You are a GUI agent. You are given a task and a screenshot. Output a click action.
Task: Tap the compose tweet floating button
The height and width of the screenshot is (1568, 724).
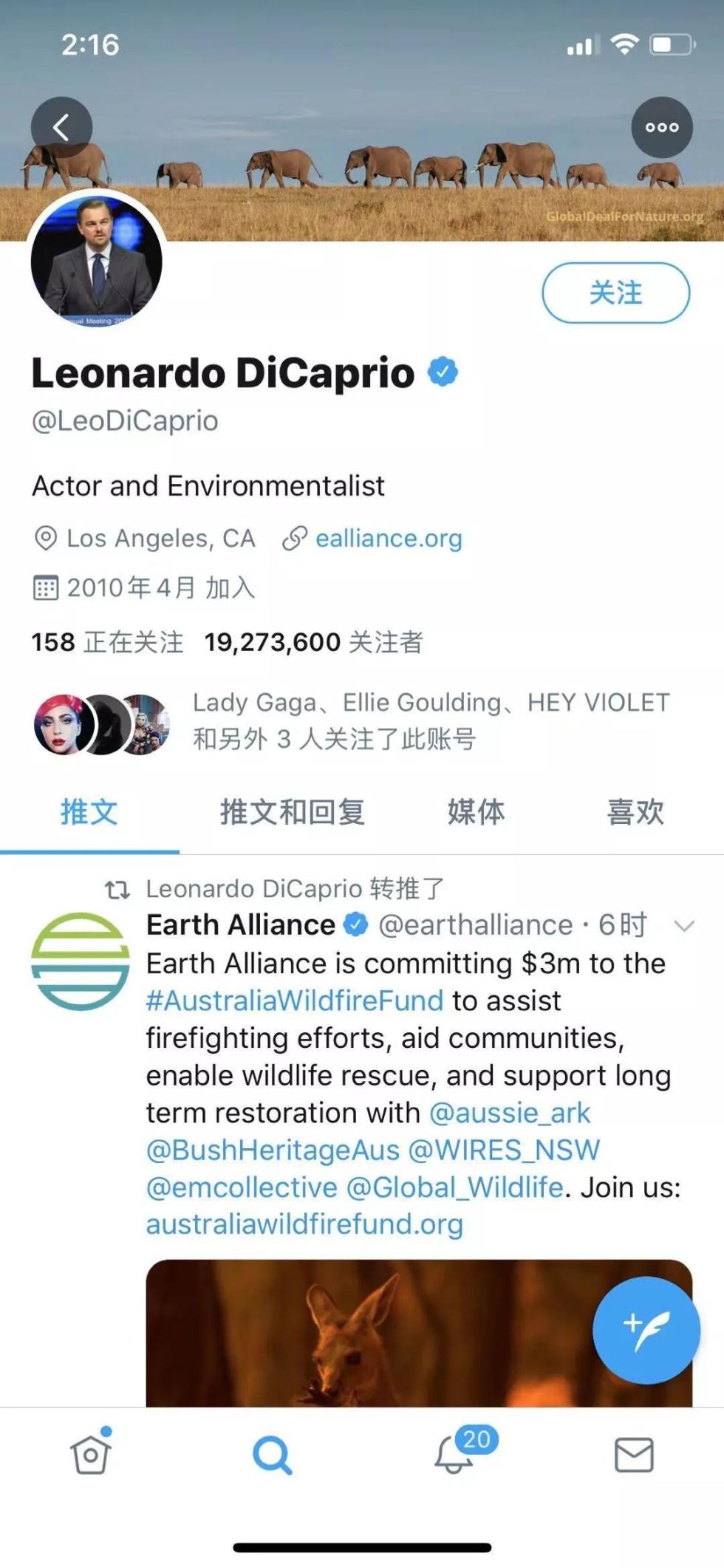coord(646,1329)
